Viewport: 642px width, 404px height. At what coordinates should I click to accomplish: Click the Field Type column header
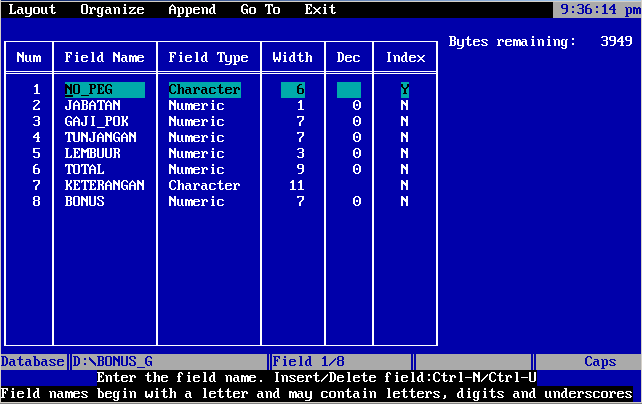click(208, 57)
